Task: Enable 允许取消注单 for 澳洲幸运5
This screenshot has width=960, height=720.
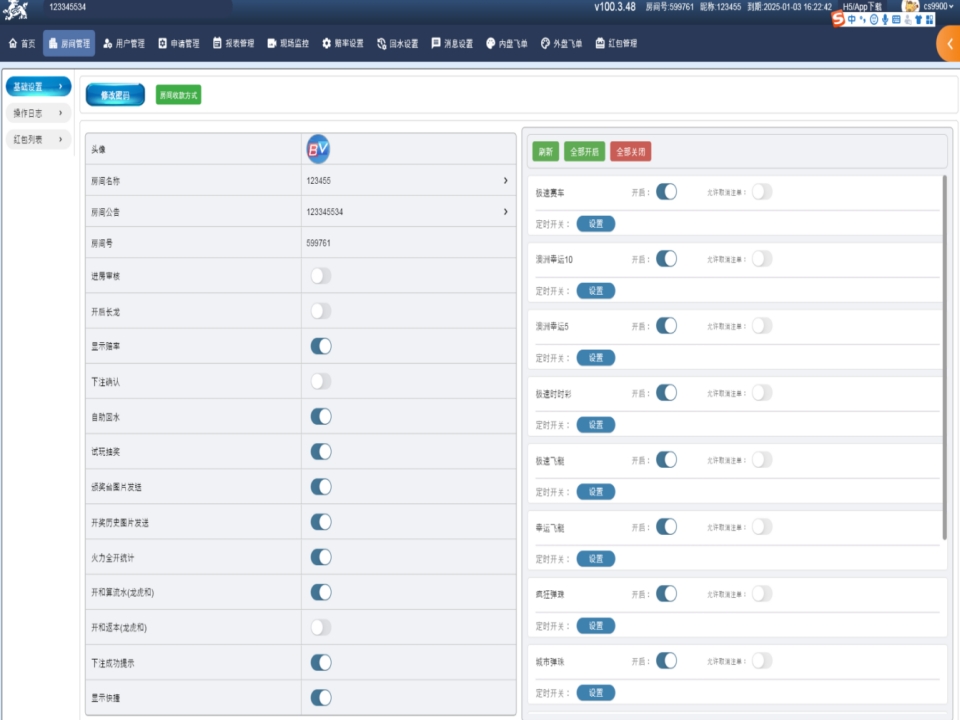Action: [762, 326]
